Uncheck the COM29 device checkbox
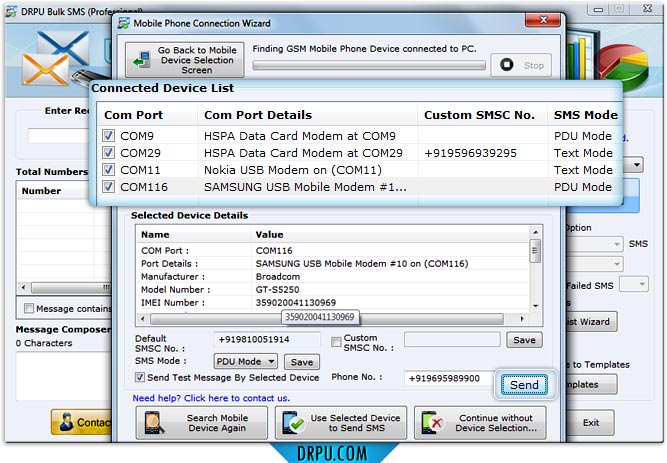 [108, 153]
